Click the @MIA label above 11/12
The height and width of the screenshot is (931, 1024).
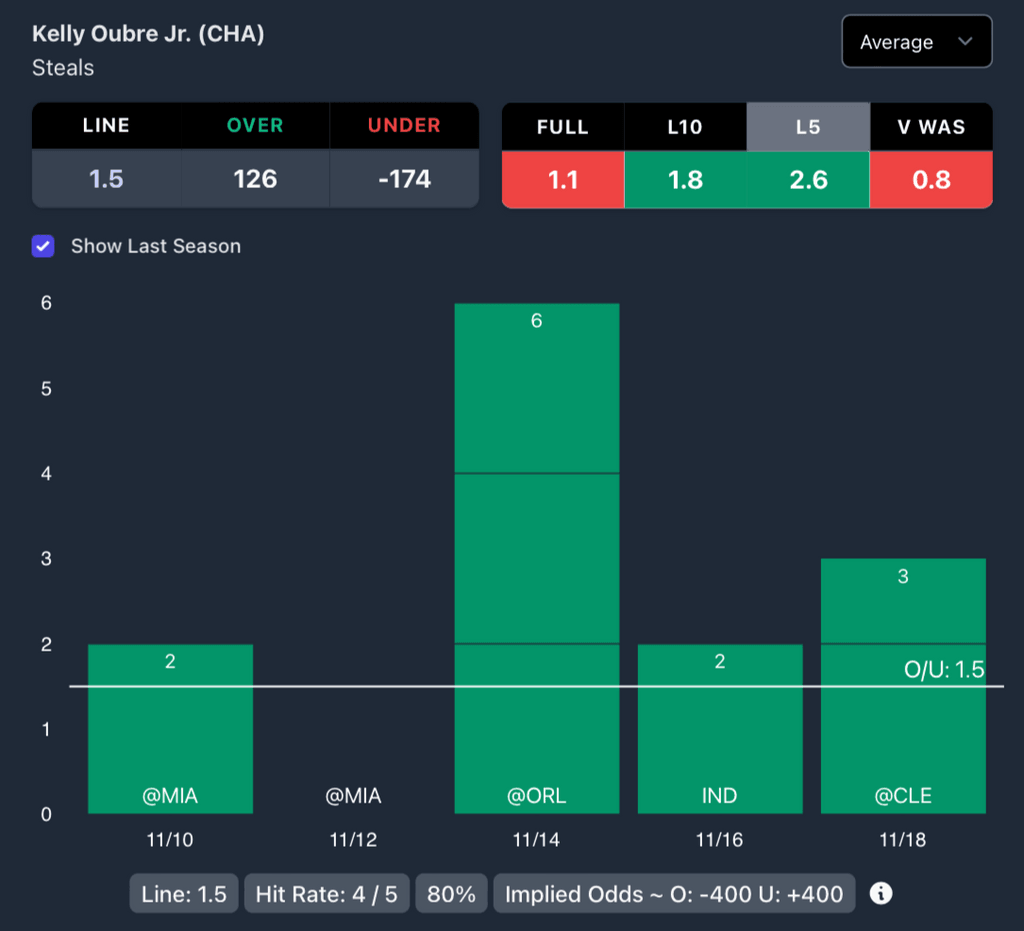point(353,795)
